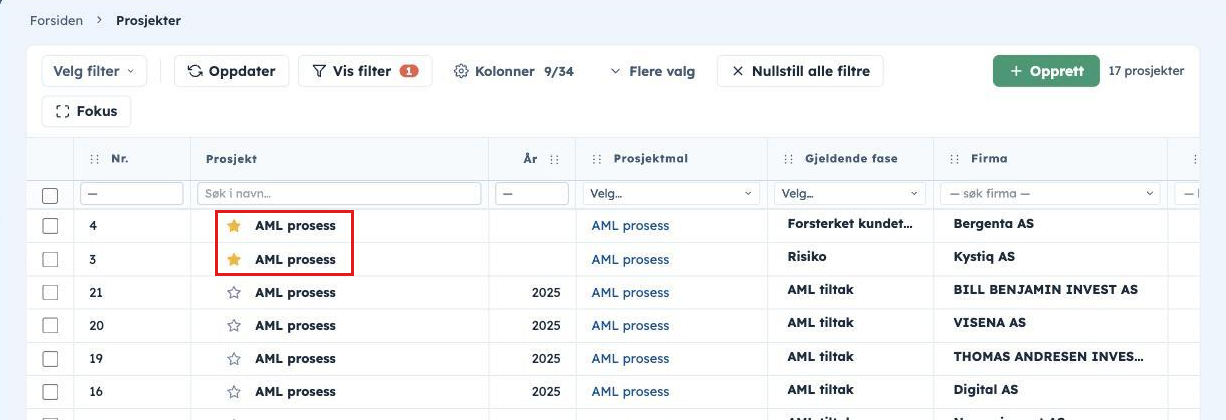Star project number 20 as favorite
Image resolution: width=1226 pixels, height=420 pixels.
point(234,326)
